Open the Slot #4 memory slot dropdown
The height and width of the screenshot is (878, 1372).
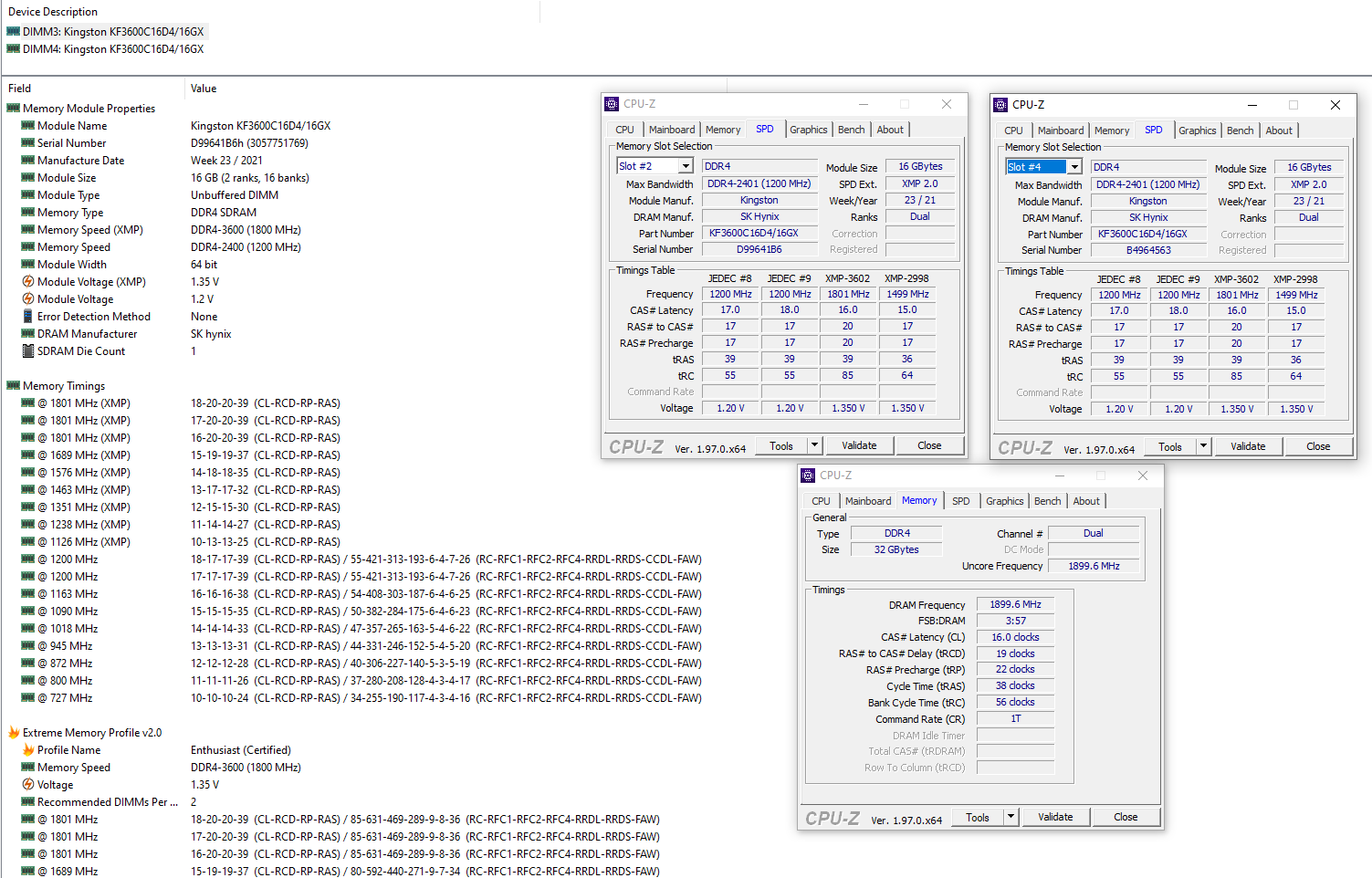(1074, 167)
